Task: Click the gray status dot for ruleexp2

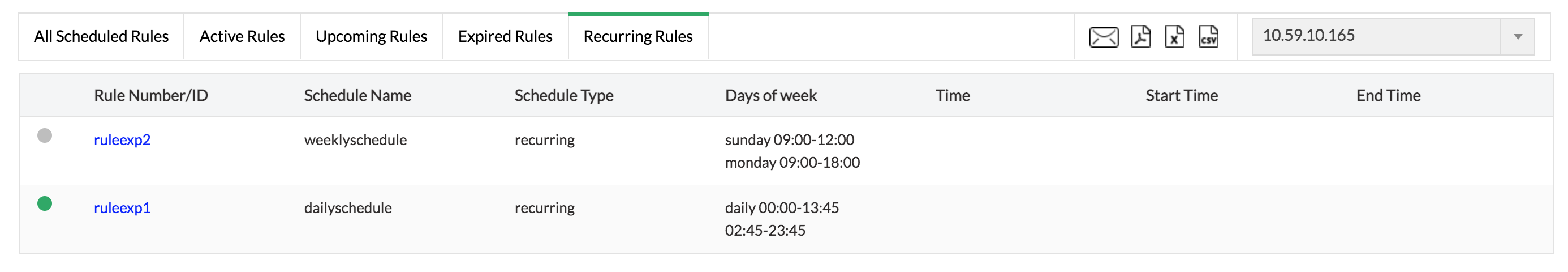Action: [45, 135]
